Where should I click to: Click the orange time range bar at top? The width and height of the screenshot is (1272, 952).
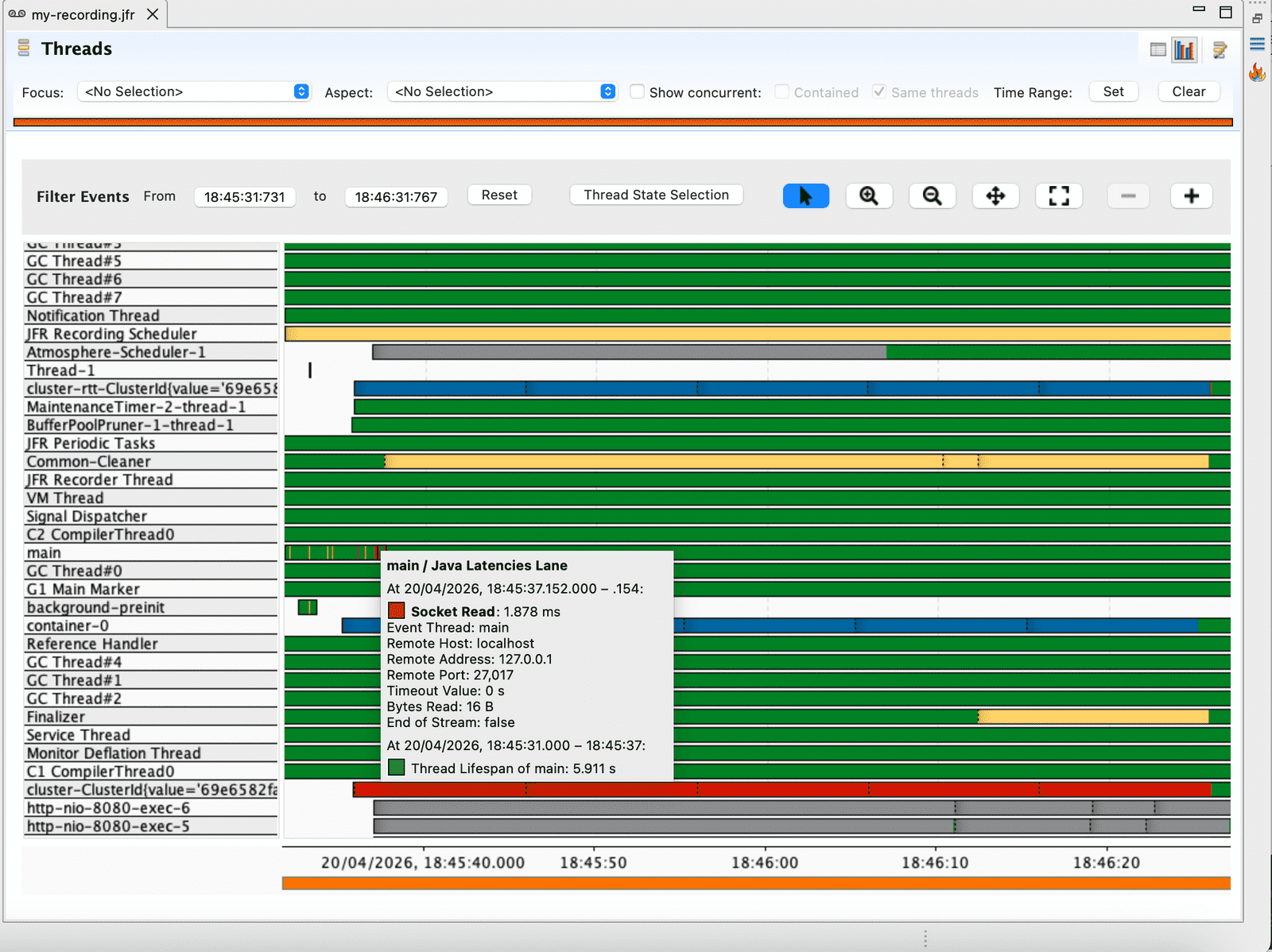tap(622, 122)
